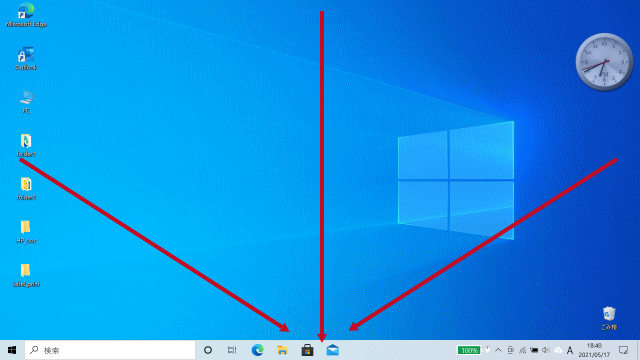640x360 pixels.
Task: Select the PC desktop icon
Action: tap(26, 102)
